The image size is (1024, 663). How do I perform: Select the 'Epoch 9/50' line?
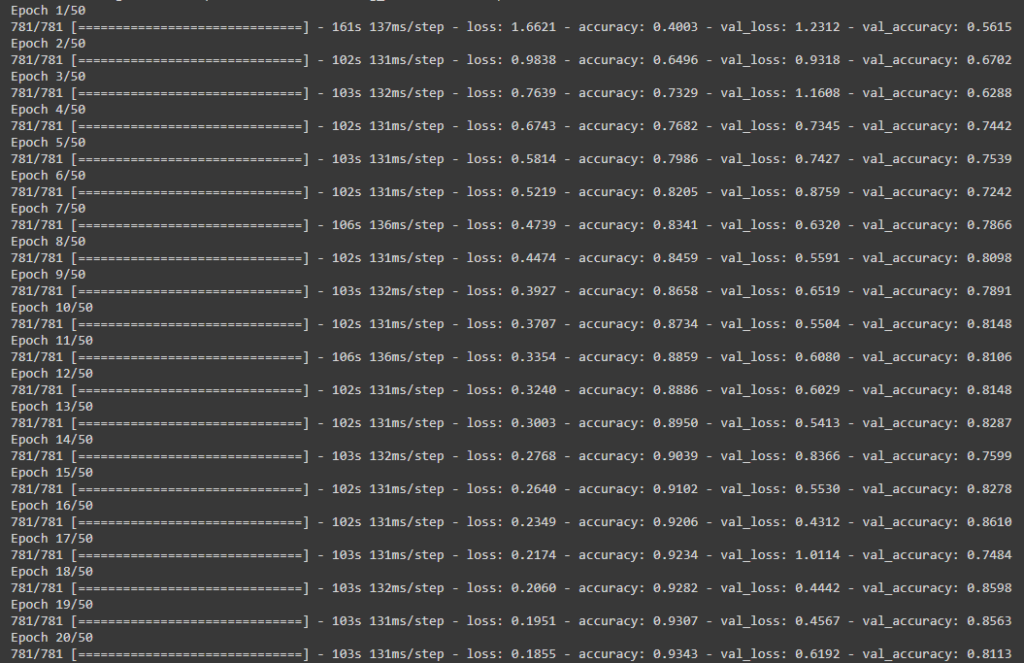click(x=48, y=274)
